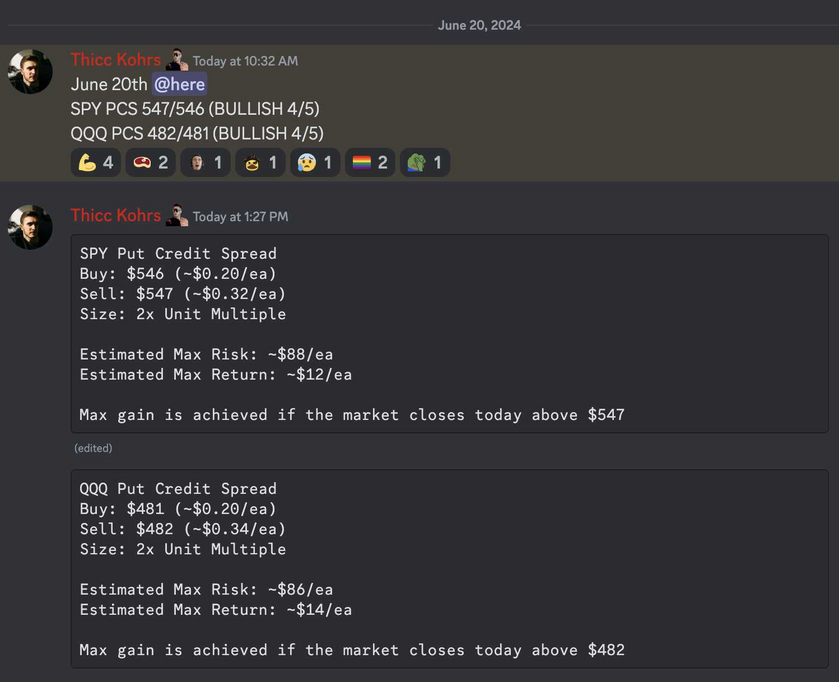Click the steak reaction with count 2
Viewport: 839px width, 682px height.
(150, 162)
